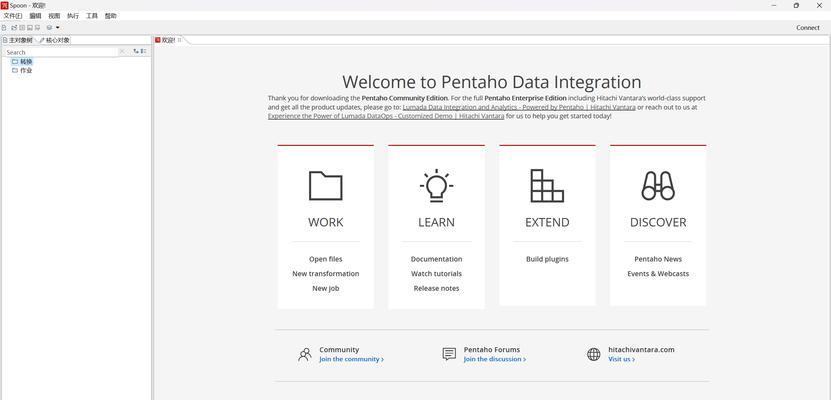831x400 pixels.
Task: Click the collapse all tree icon
Action: [x=144, y=51]
